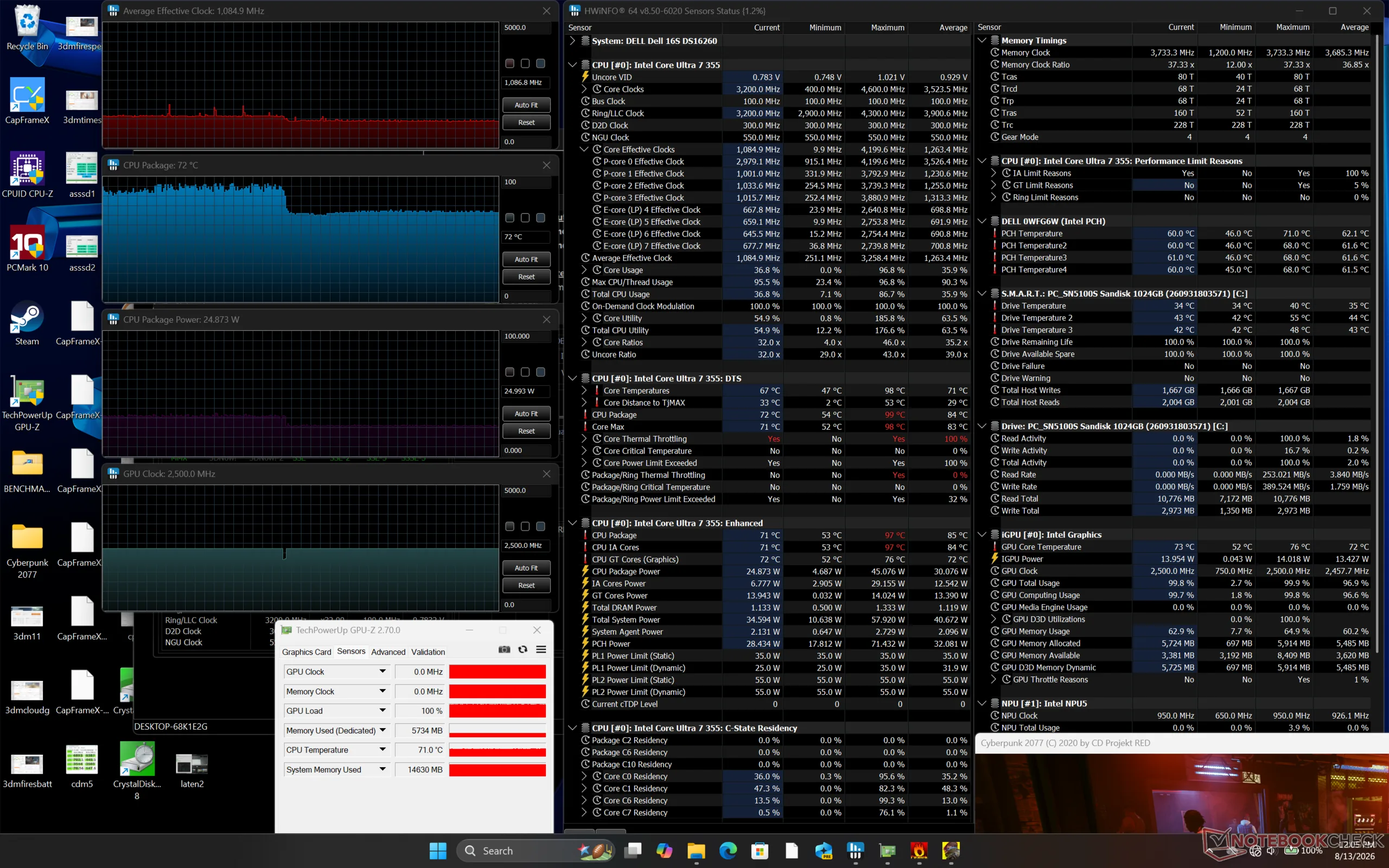
Task: Open the System Memory Used dropdown in GPU-Z
Action: point(383,769)
